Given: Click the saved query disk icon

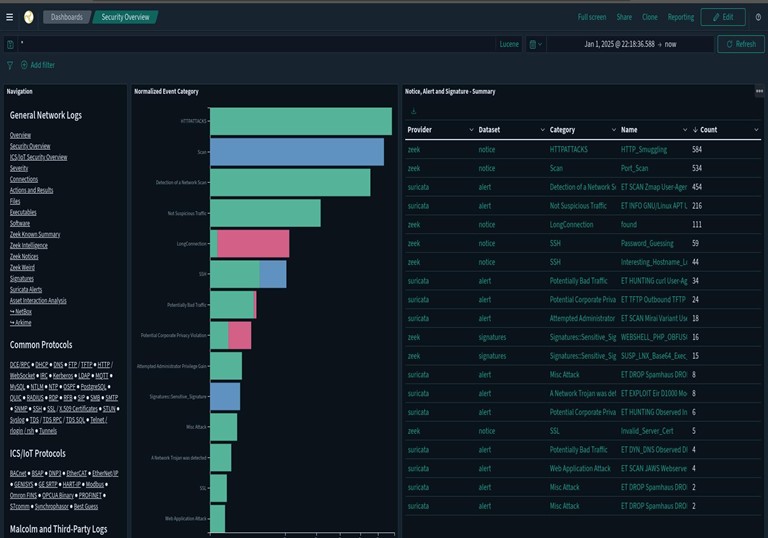Looking at the screenshot, I should click(10, 44).
